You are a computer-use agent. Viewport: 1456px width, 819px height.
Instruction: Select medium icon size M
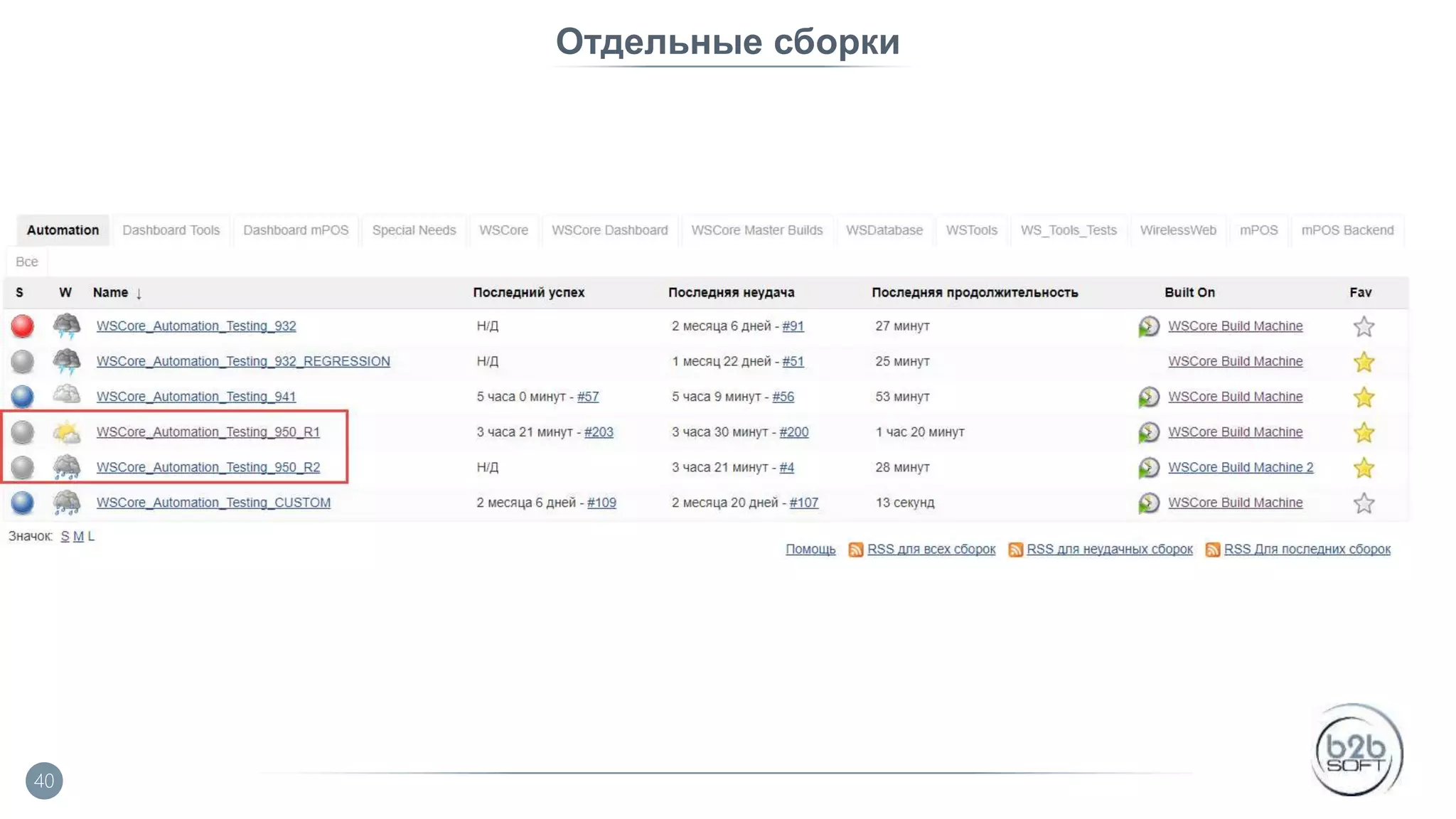[x=78, y=537]
